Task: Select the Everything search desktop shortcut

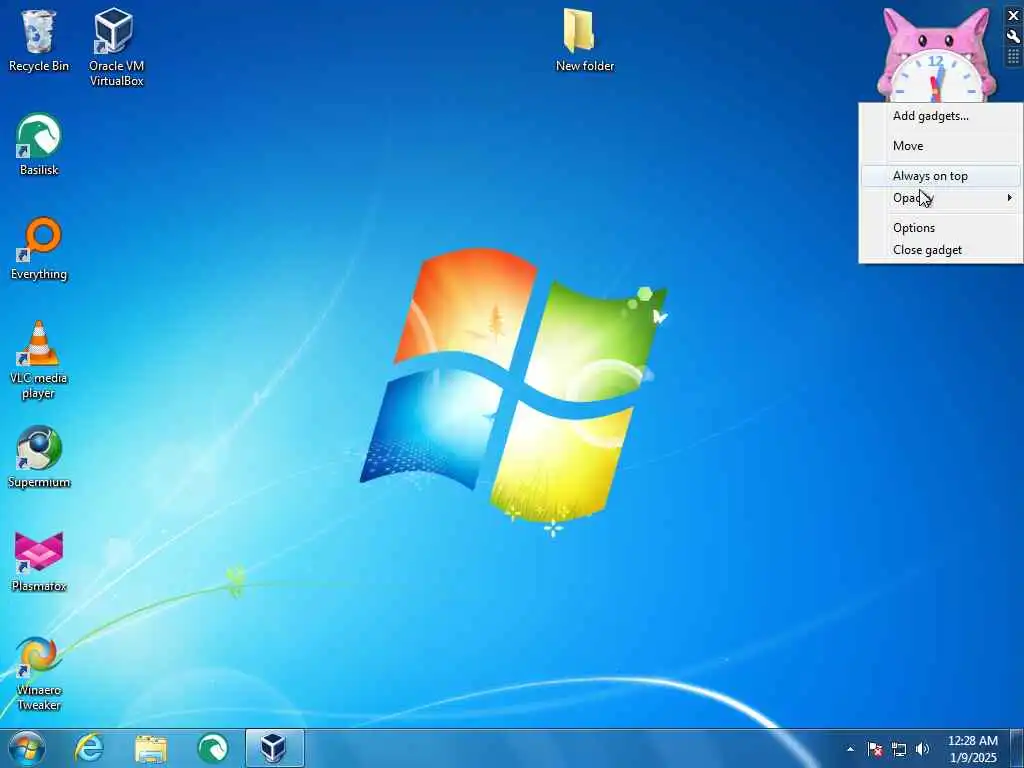Action: point(39,249)
